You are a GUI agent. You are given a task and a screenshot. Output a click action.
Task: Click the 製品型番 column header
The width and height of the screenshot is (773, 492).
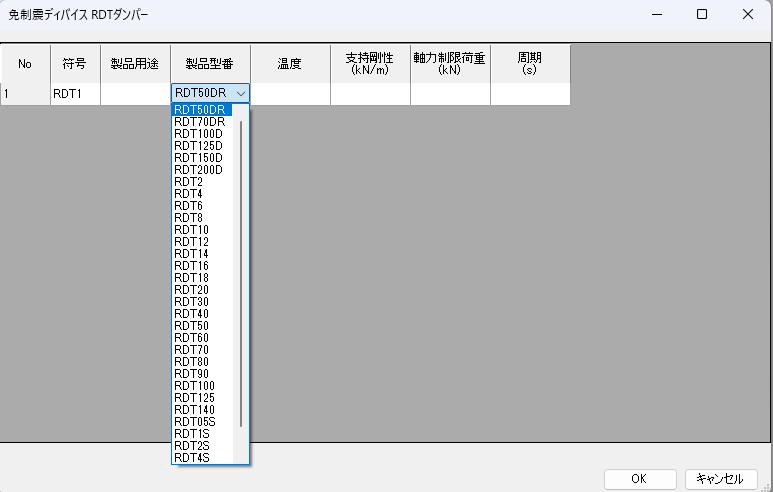pyautogui.click(x=211, y=64)
